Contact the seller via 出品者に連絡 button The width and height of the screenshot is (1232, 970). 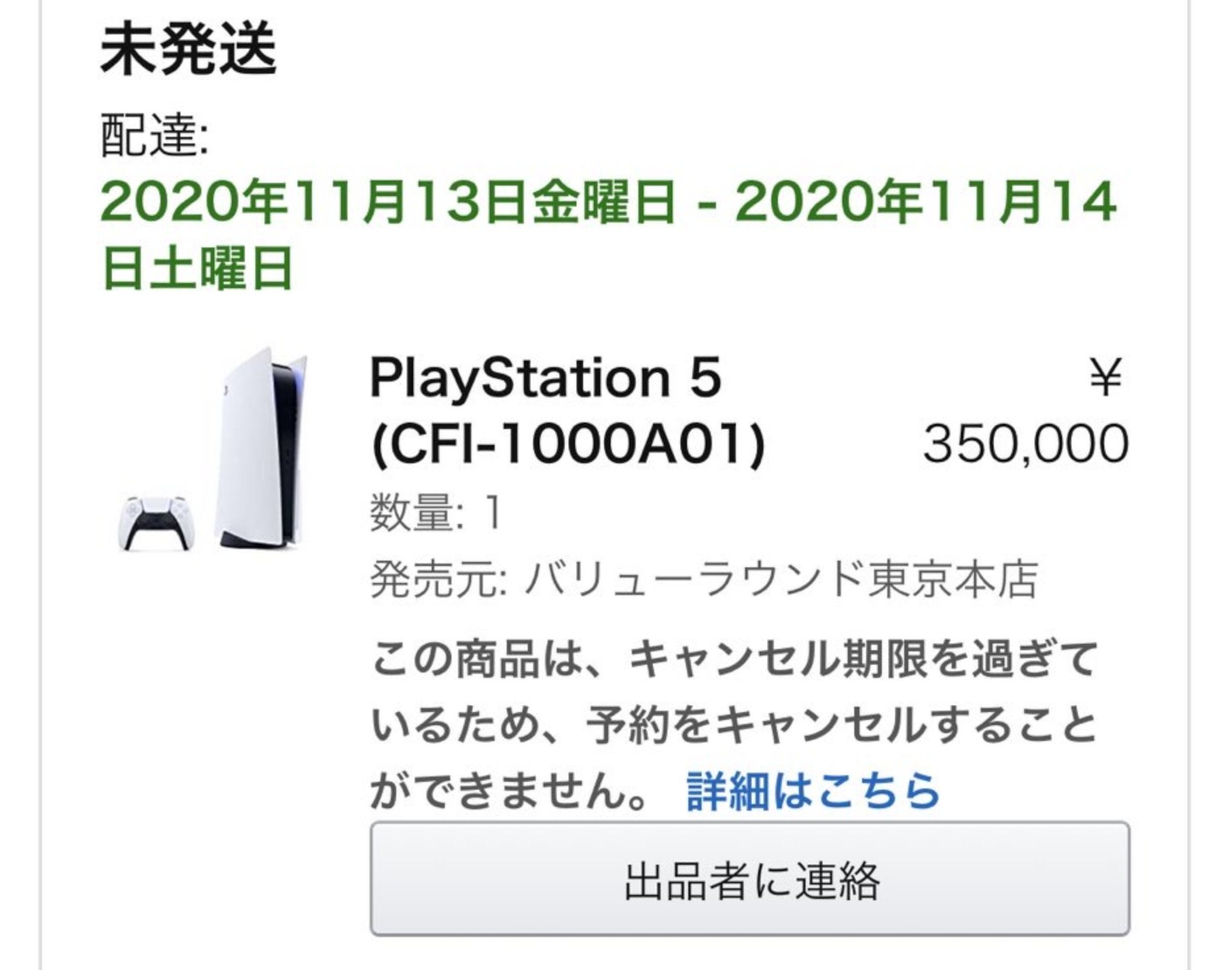click(x=750, y=879)
